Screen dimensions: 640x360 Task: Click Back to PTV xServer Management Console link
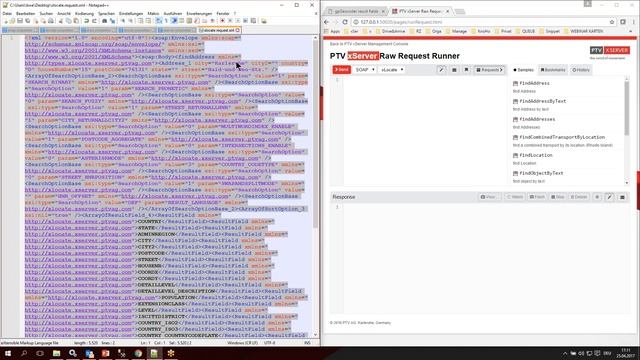(369, 44)
